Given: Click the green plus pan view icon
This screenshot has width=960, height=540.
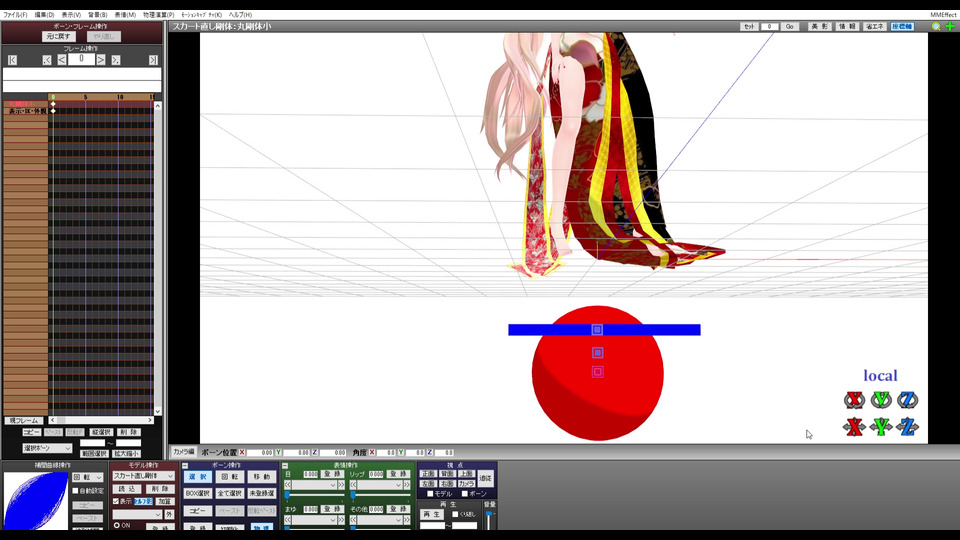Looking at the screenshot, I should (950, 26).
